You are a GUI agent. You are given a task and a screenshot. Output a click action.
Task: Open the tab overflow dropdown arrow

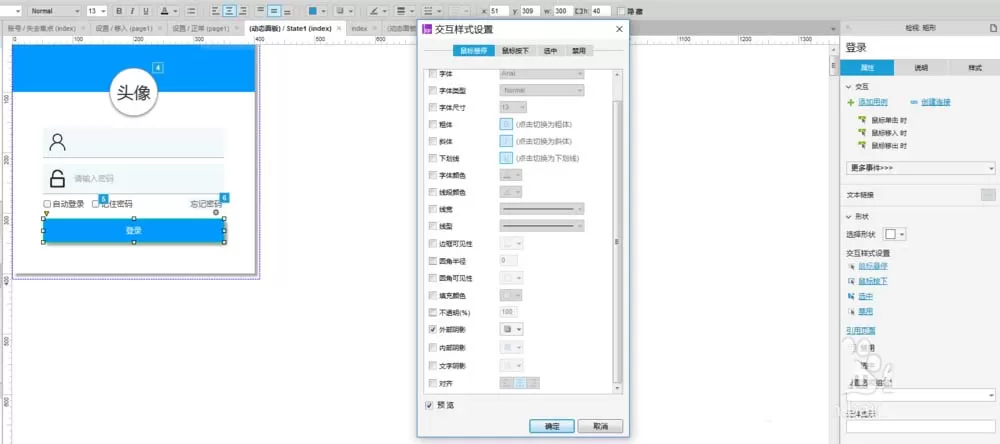833,29
